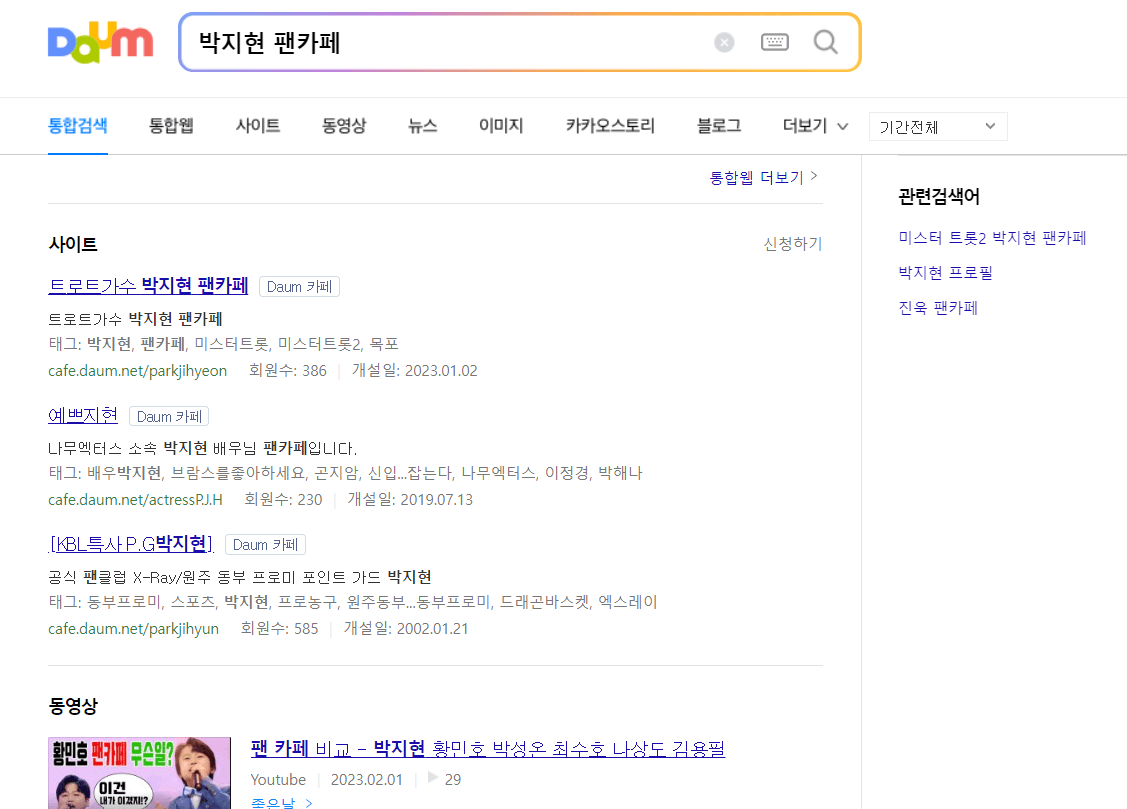Open the on-screen keyboard icon
This screenshot has width=1127, height=809.
click(x=774, y=42)
